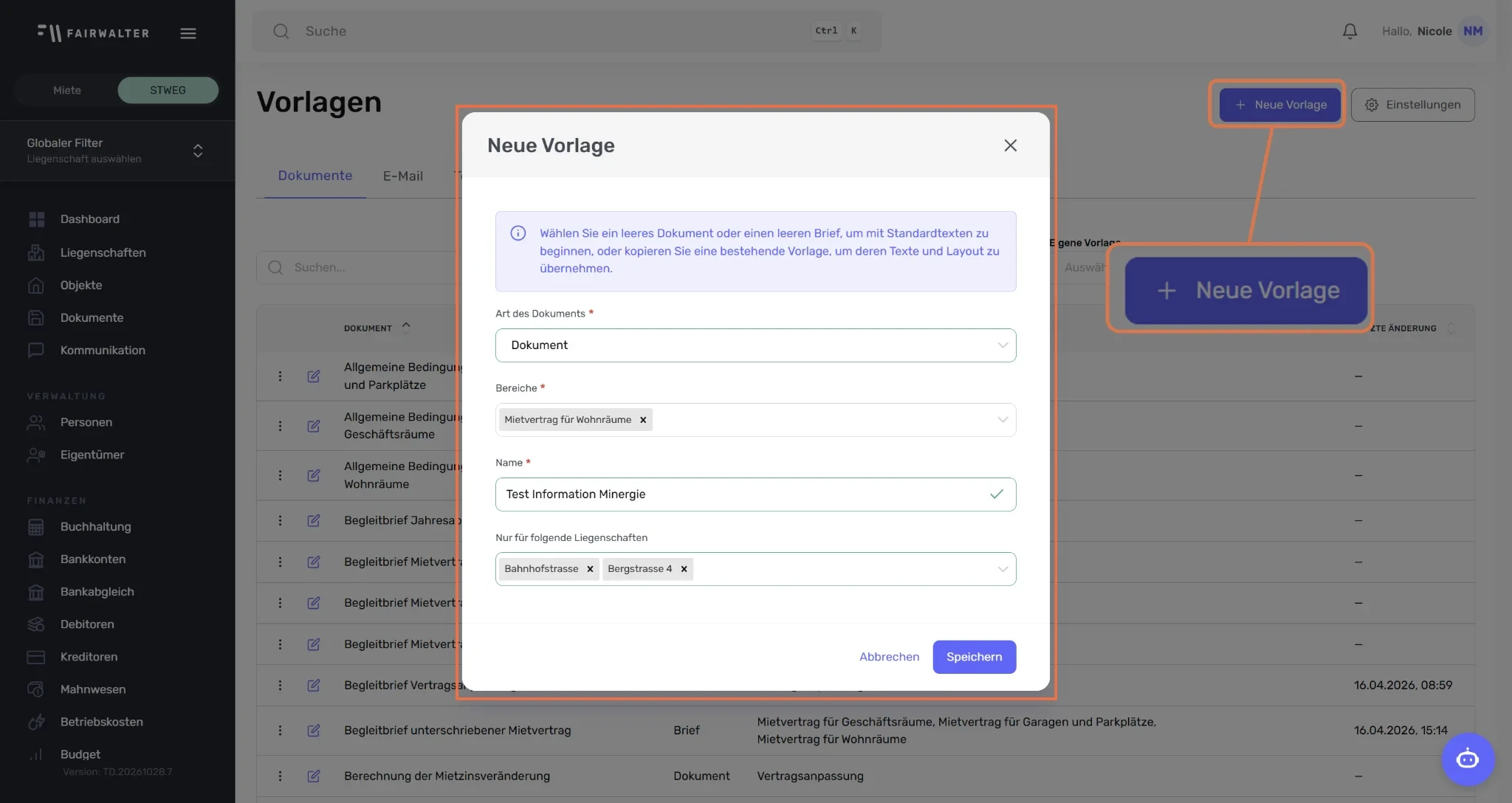Open Buchhaltung in the sidebar
1512x803 pixels.
(x=96, y=526)
